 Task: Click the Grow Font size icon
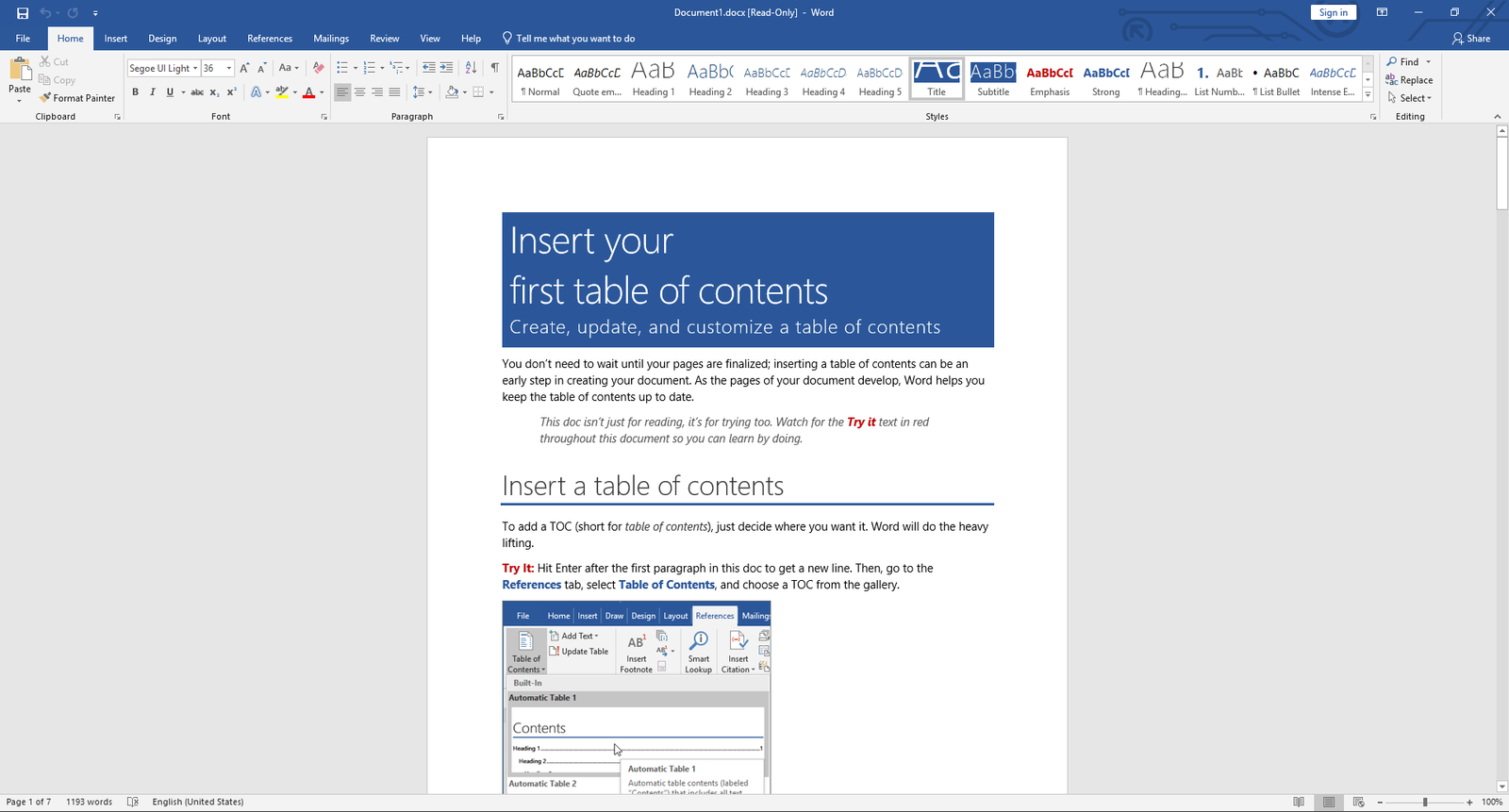point(244,68)
